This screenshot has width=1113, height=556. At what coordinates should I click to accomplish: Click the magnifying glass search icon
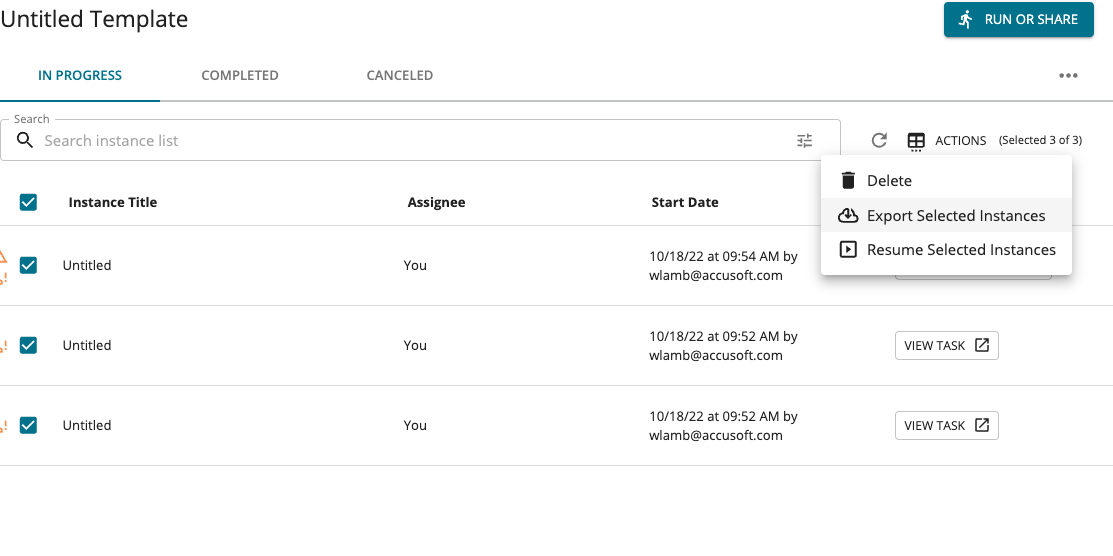pos(25,140)
